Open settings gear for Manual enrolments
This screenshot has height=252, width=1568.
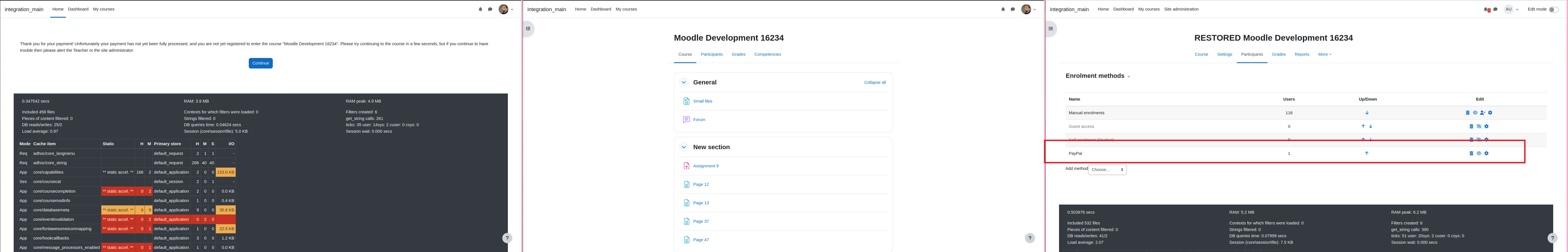point(1490,113)
